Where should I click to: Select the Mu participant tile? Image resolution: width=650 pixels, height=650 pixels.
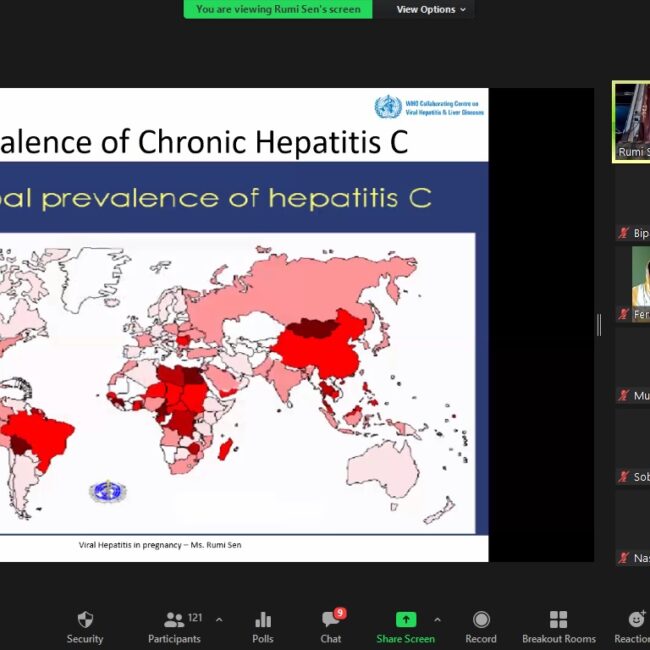click(632, 367)
